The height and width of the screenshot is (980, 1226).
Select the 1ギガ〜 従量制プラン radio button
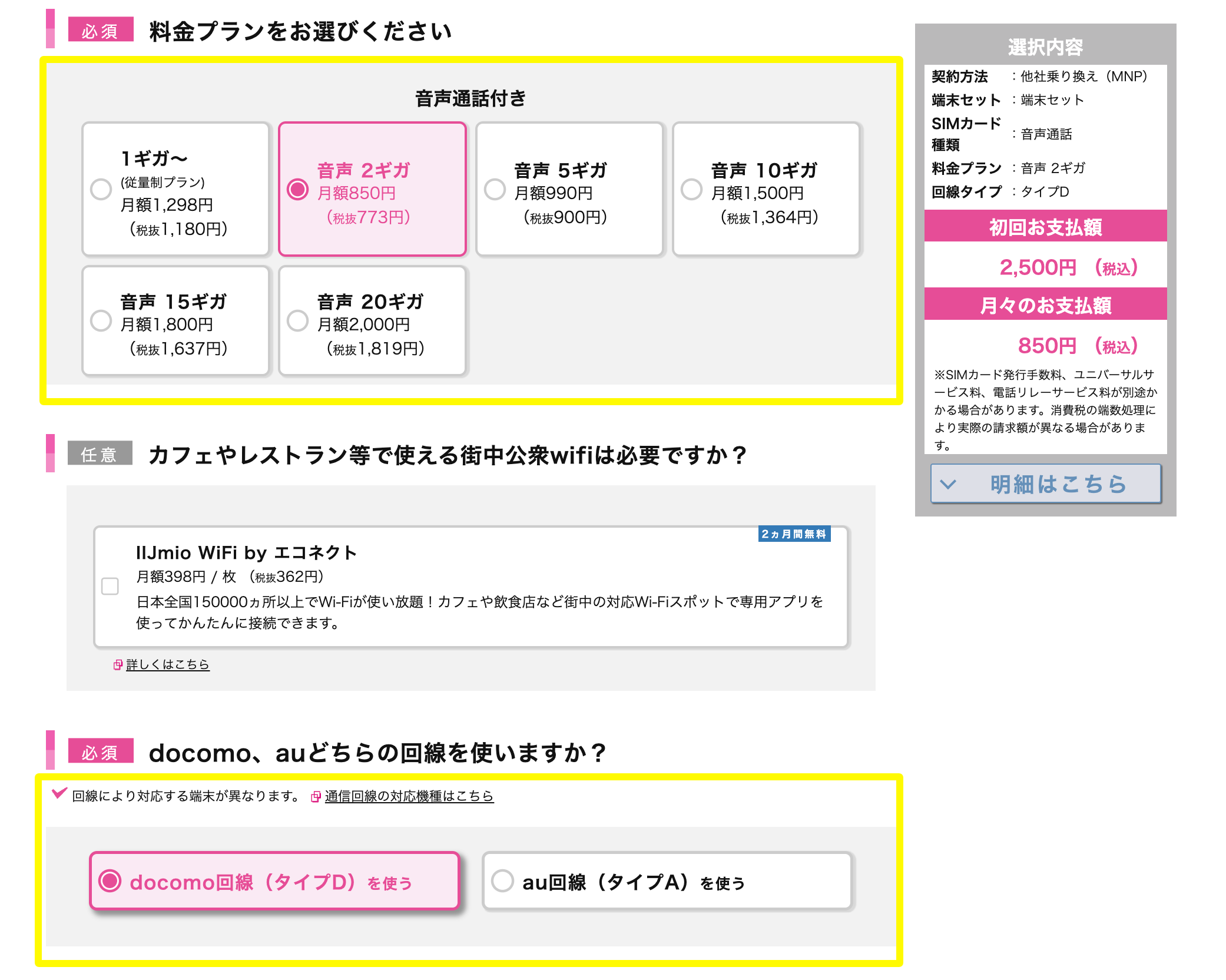(101, 189)
